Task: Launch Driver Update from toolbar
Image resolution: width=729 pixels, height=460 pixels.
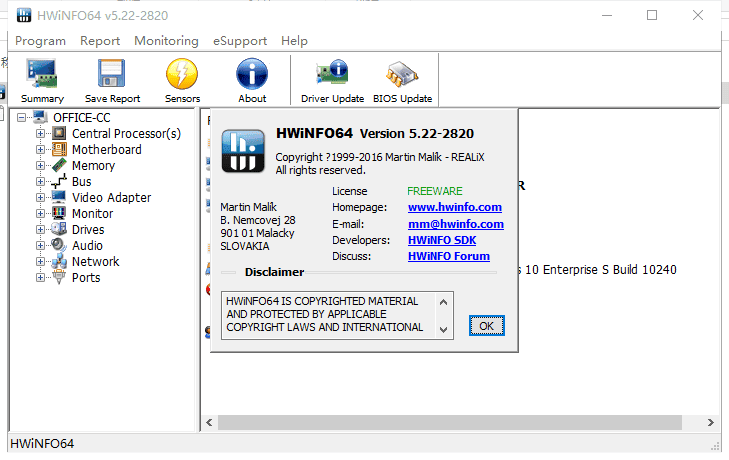Action: [x=332, y=75]
